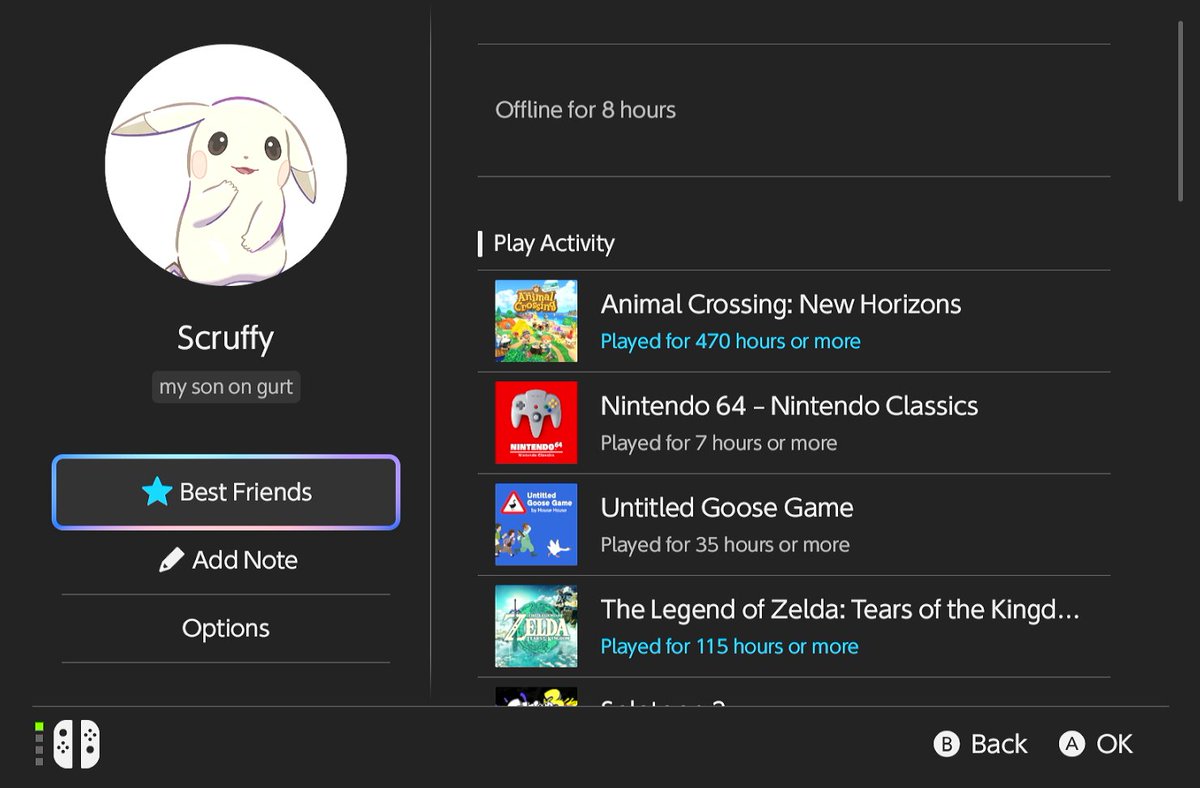Select "Nintendo 64 – Nintendo Classics" title
1200x788 pixels.
pos(789,406)
